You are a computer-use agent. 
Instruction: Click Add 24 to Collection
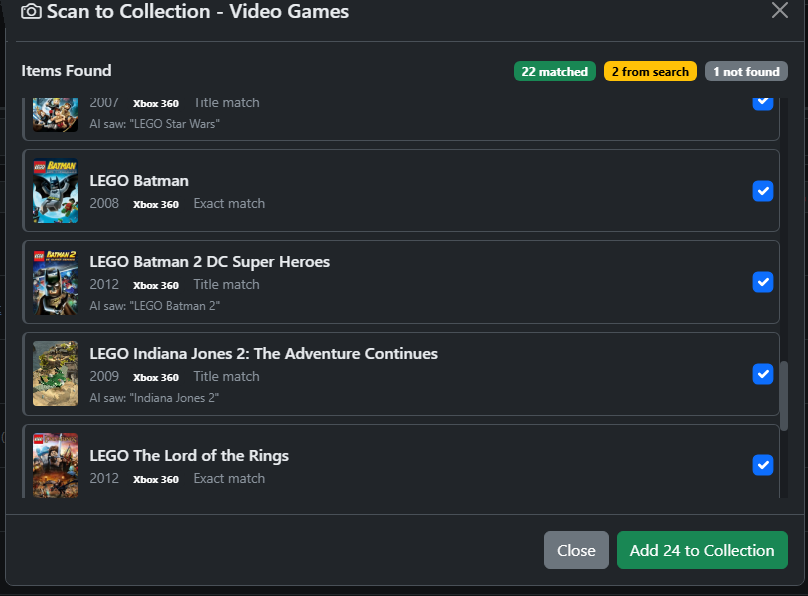coord(702,549)
